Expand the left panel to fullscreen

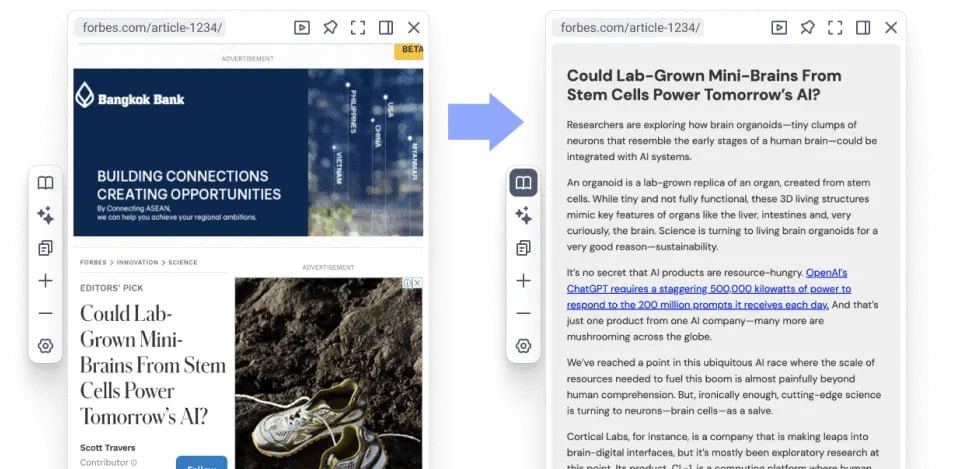click(x=358, y=28)
